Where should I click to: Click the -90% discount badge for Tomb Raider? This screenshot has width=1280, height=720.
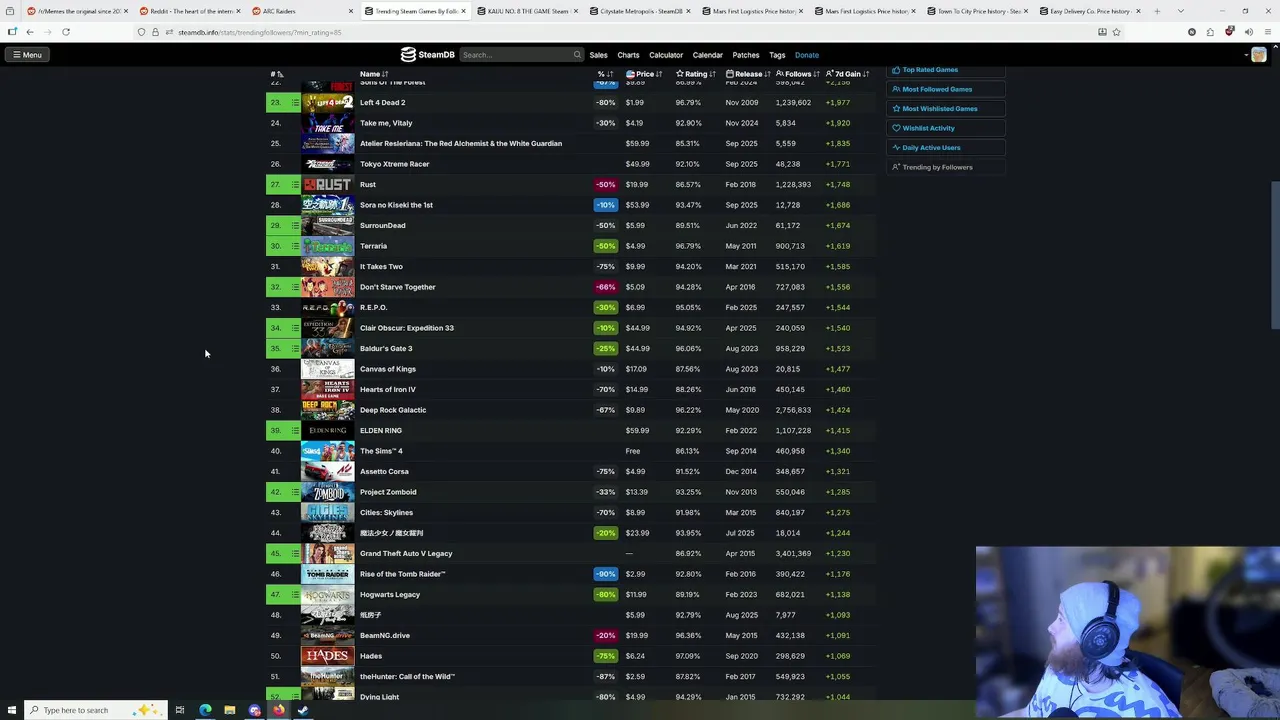605,574
